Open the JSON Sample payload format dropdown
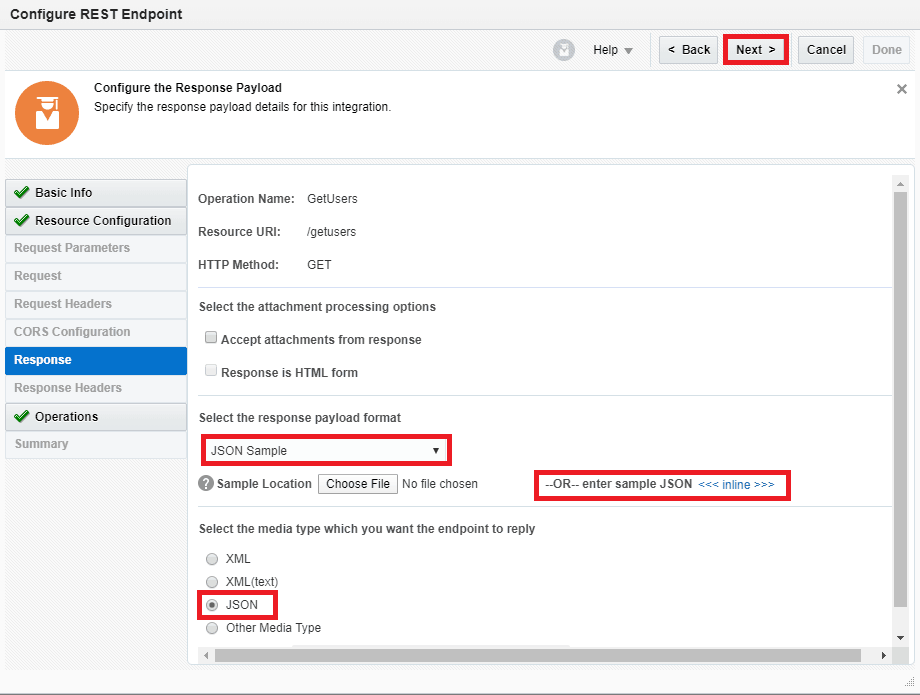The width and height of the screenshot is (920, 695). [325, 451]
